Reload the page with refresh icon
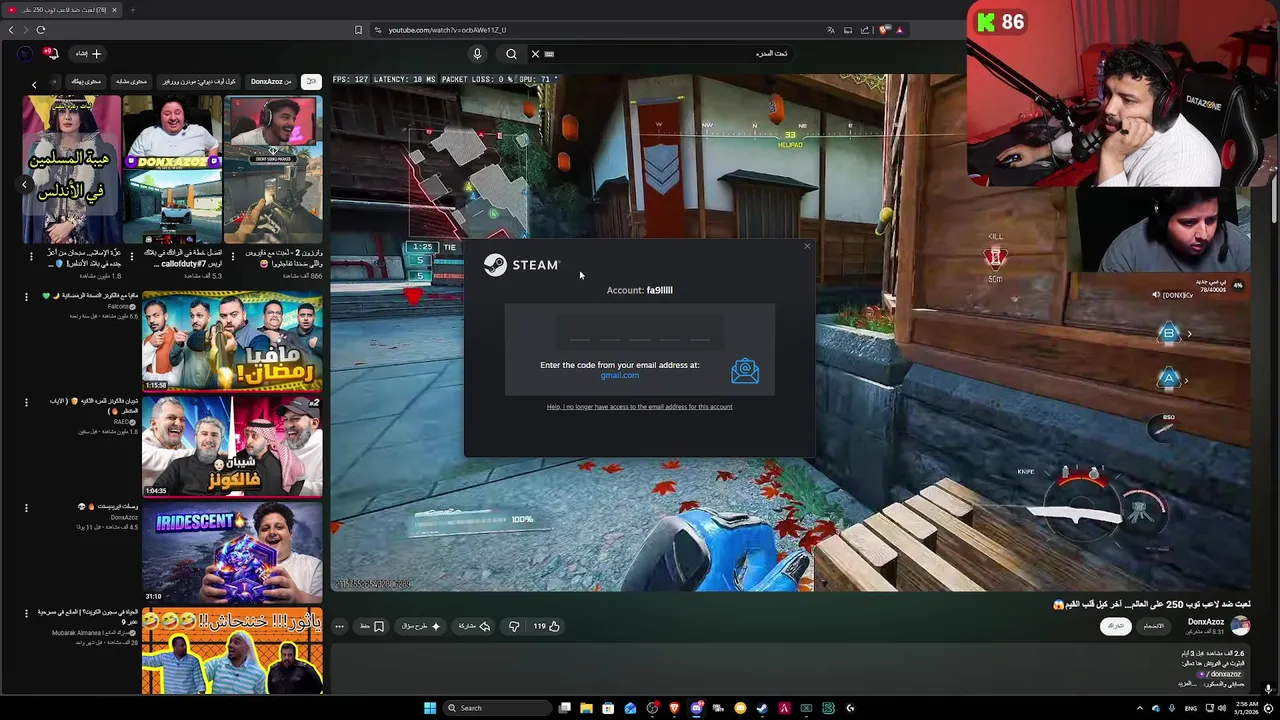1280x720 pixels. pos(41,29)
